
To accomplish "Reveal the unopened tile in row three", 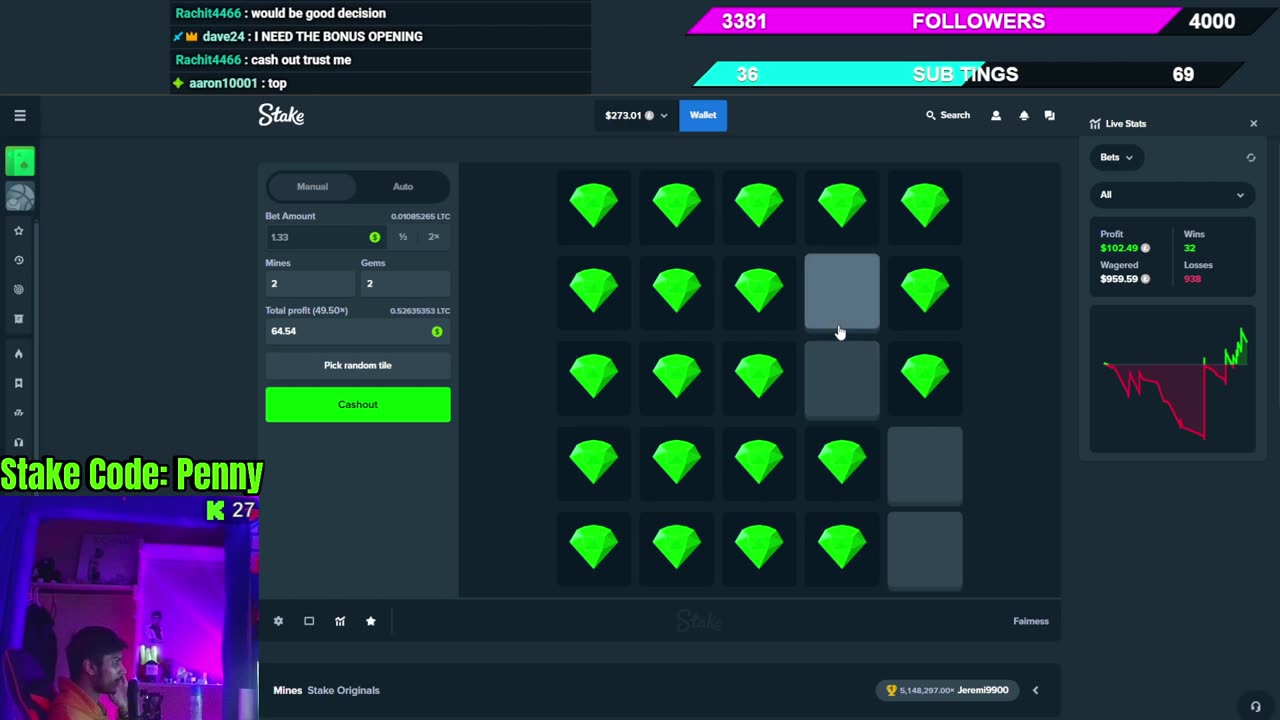I will [x=842, y=378].
